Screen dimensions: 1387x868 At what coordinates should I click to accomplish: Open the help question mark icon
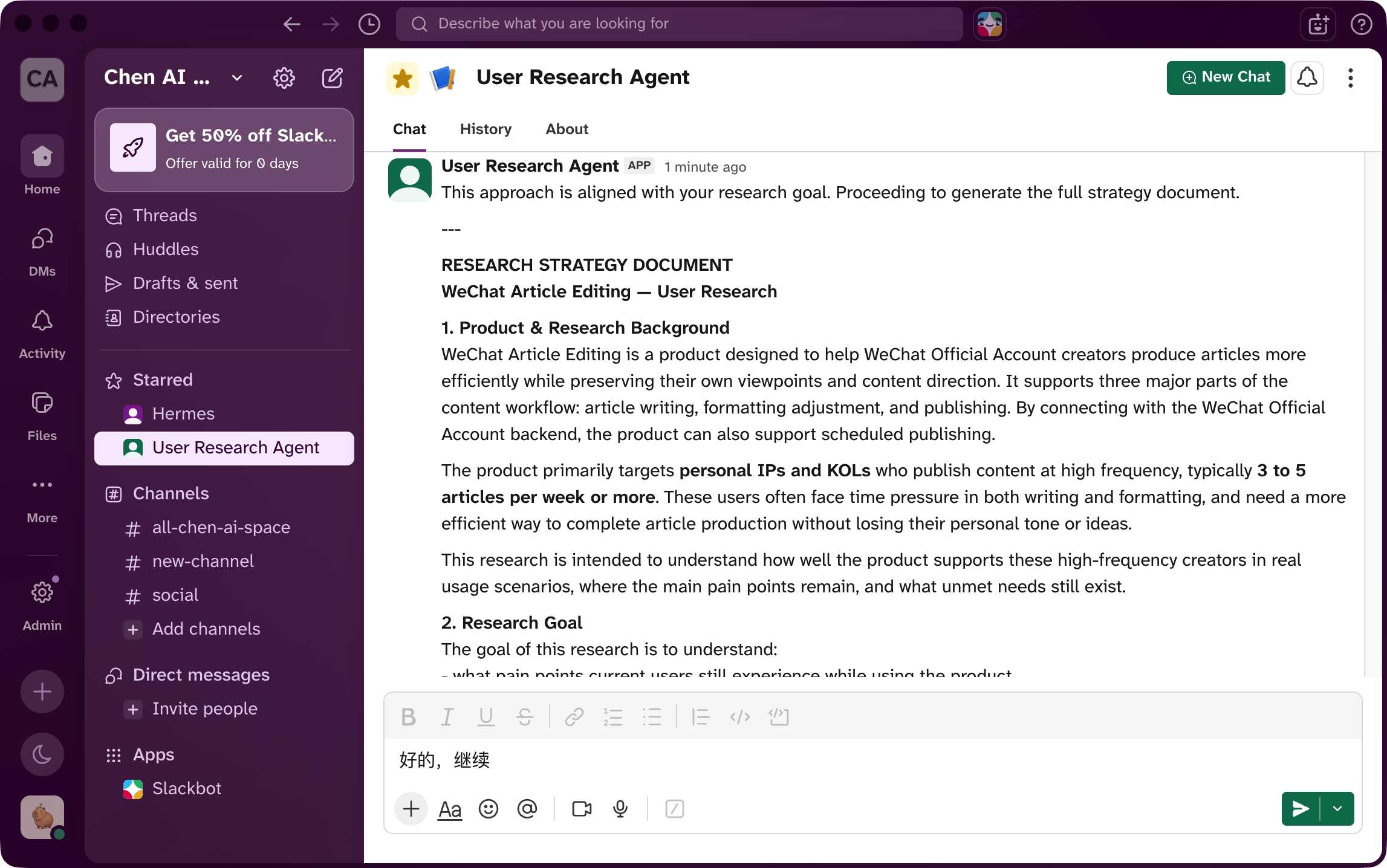click(1361, 25)
